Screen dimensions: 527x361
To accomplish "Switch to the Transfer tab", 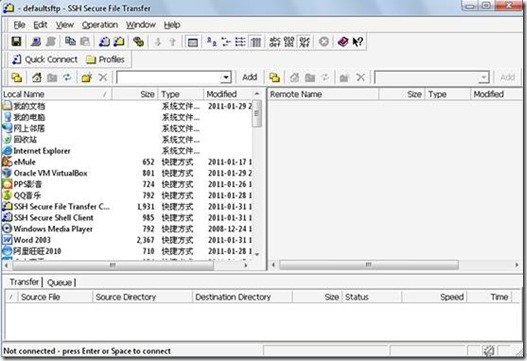I will [x=24, y=282].
